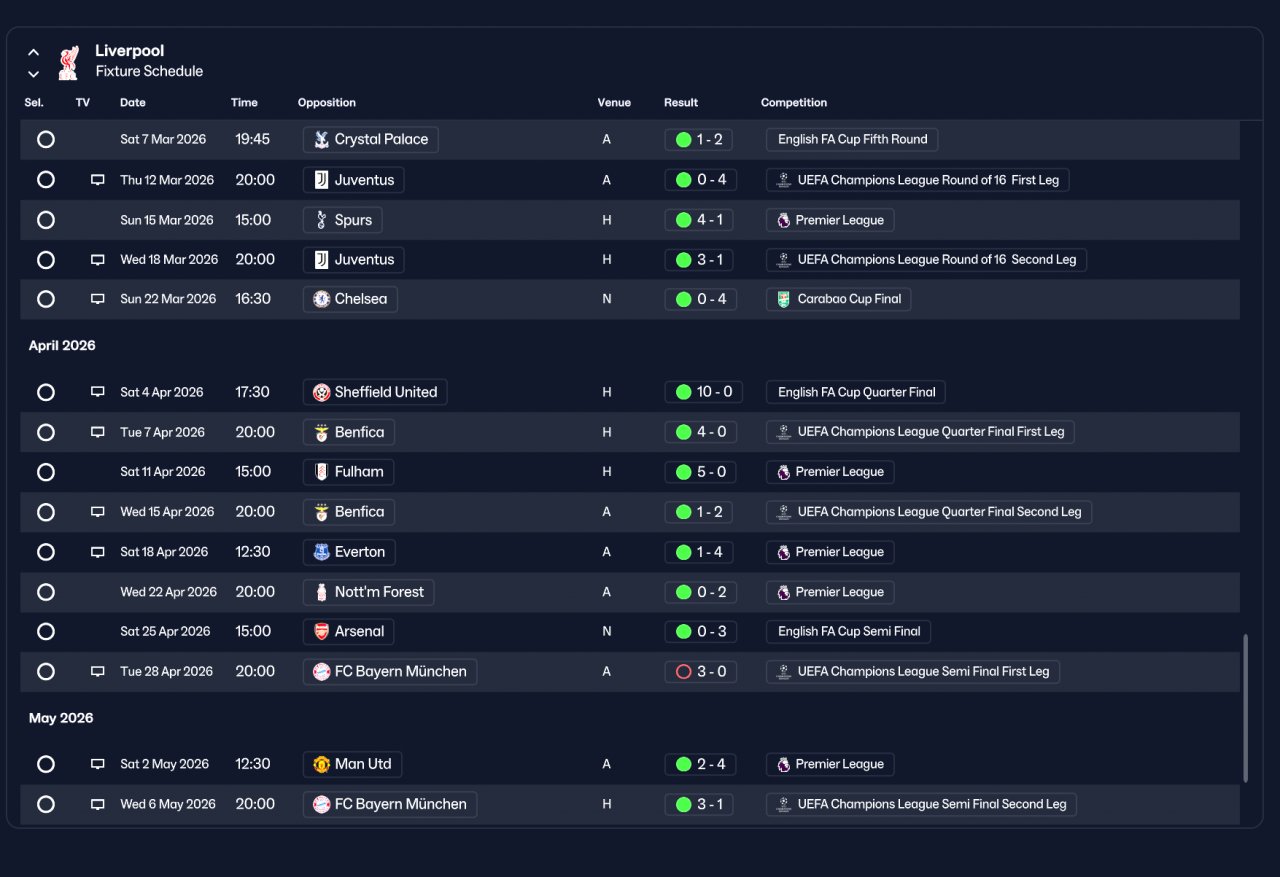The width and height of the screenshot is (1280, 877).
Task: Open English FA Cup Semi Final competition link
Action: point(849,632)
